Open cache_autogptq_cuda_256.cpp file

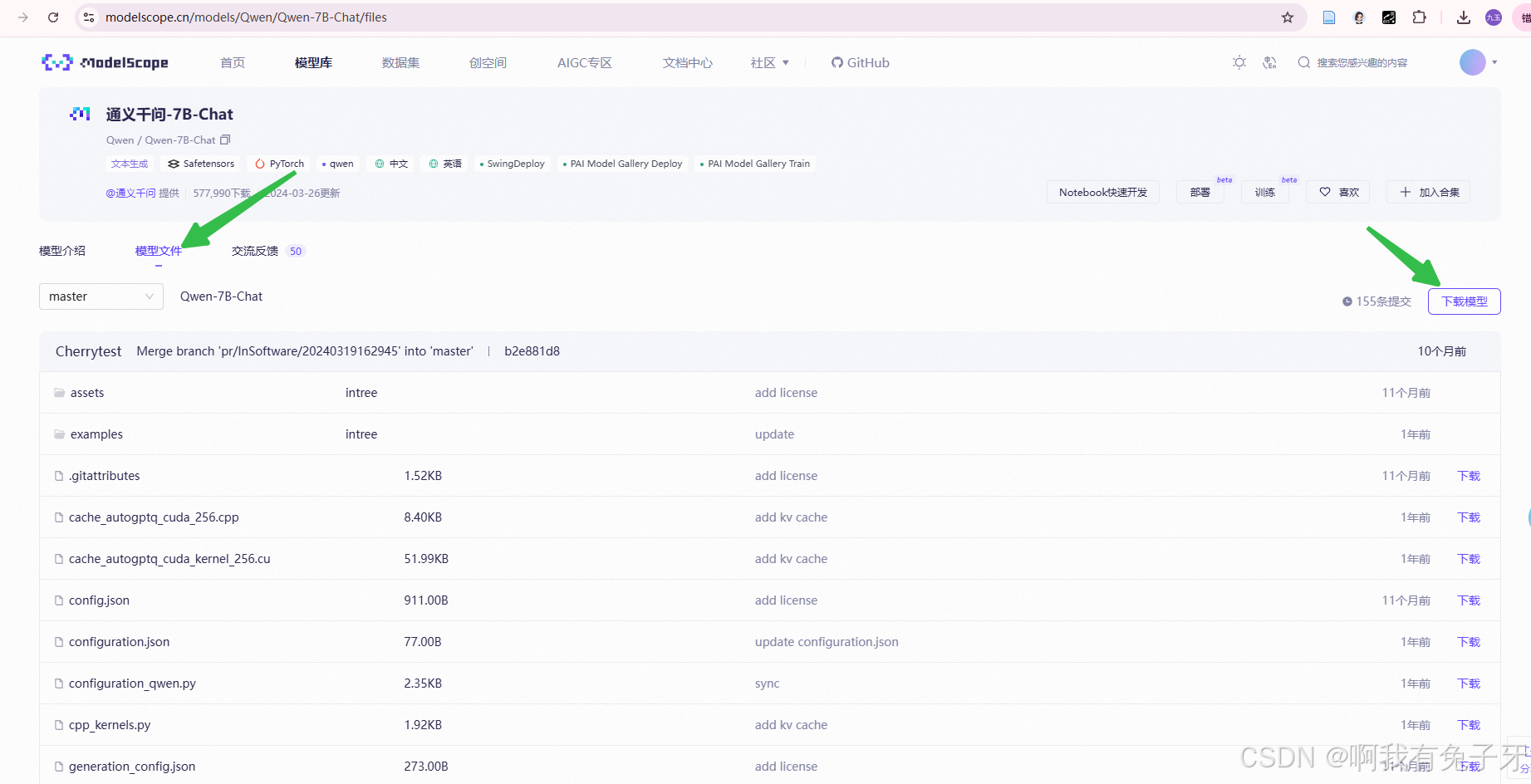(x=154, y=517)
